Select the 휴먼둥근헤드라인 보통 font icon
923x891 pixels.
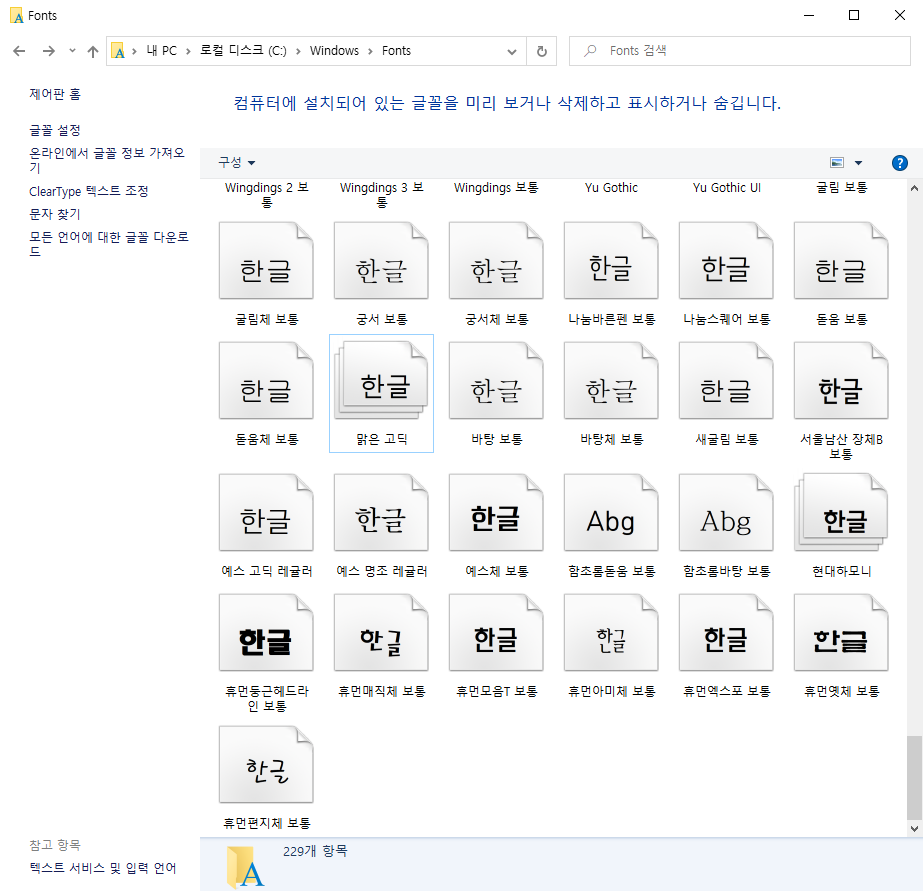(266, 633)
